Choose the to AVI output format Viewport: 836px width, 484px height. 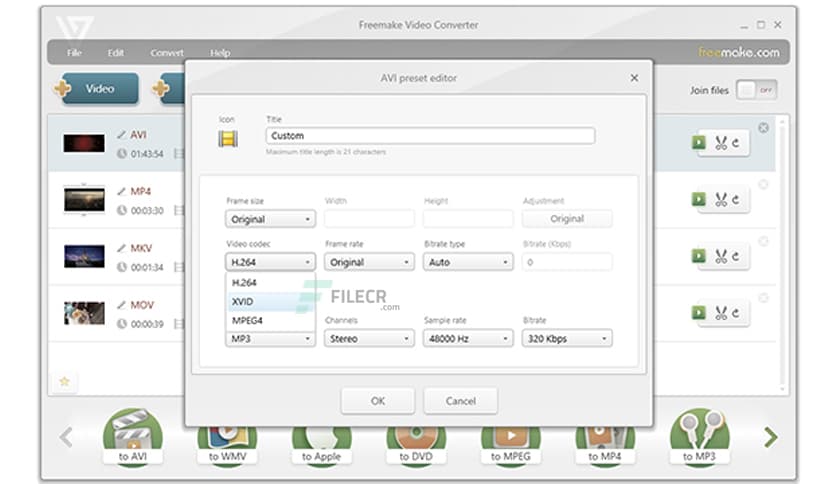point(132,438)
